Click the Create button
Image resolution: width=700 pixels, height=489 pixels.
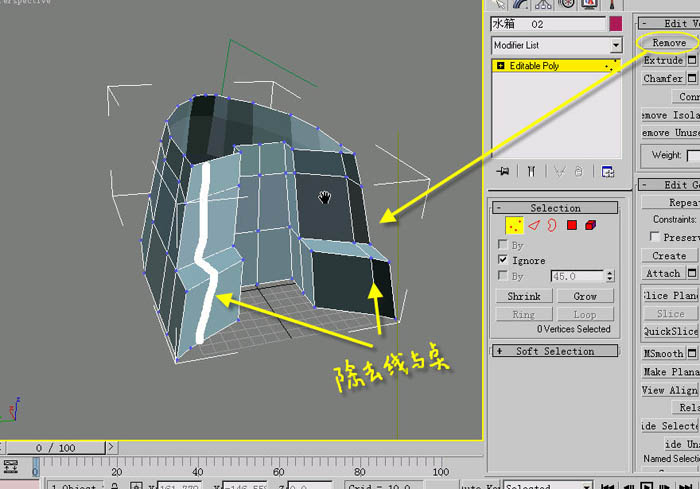click(669, 255)
